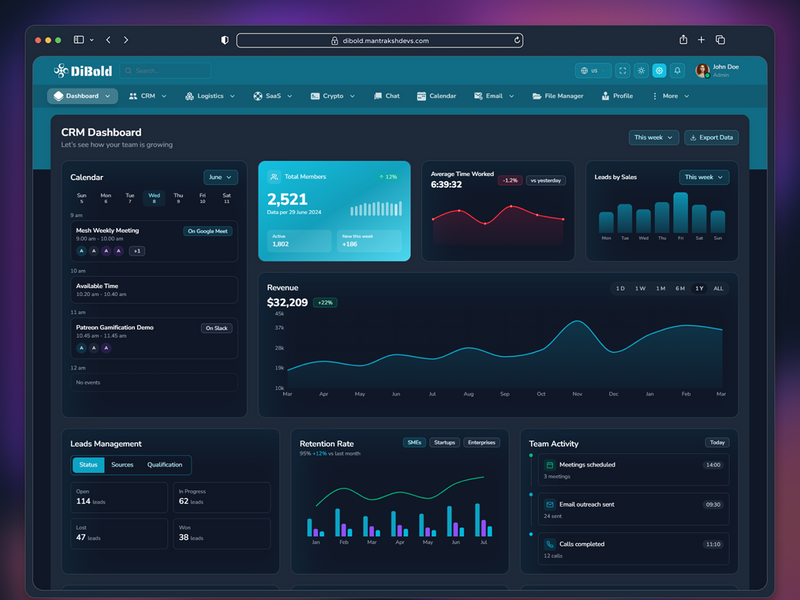Select Wed 8 in the calendar
800x600 pixels.
154,198
